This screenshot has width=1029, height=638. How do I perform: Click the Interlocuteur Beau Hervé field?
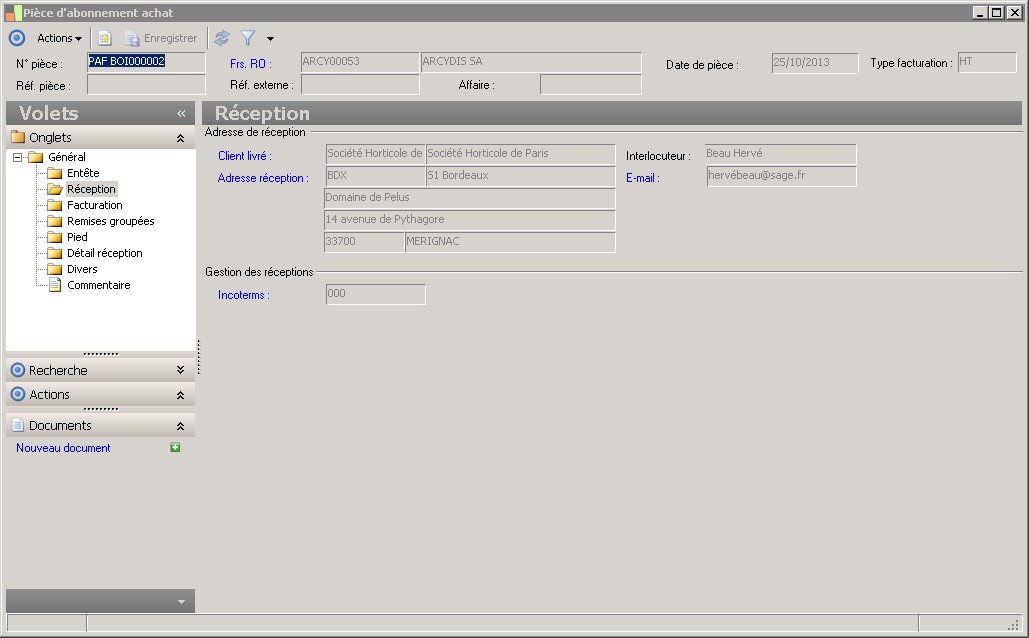(x=781, y=154)
